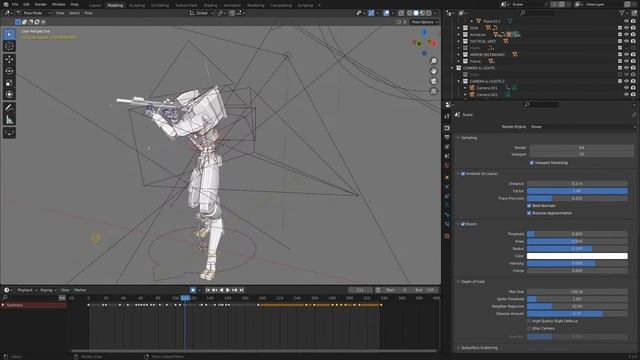Viewport: 640px width, 360px height.
Task: Select the Rotate tool
Action: pos(9,71)
